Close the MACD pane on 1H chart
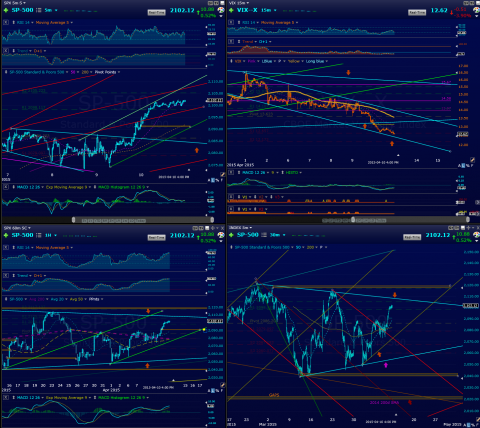Screen dimensions: 480x428 point(6,398)
